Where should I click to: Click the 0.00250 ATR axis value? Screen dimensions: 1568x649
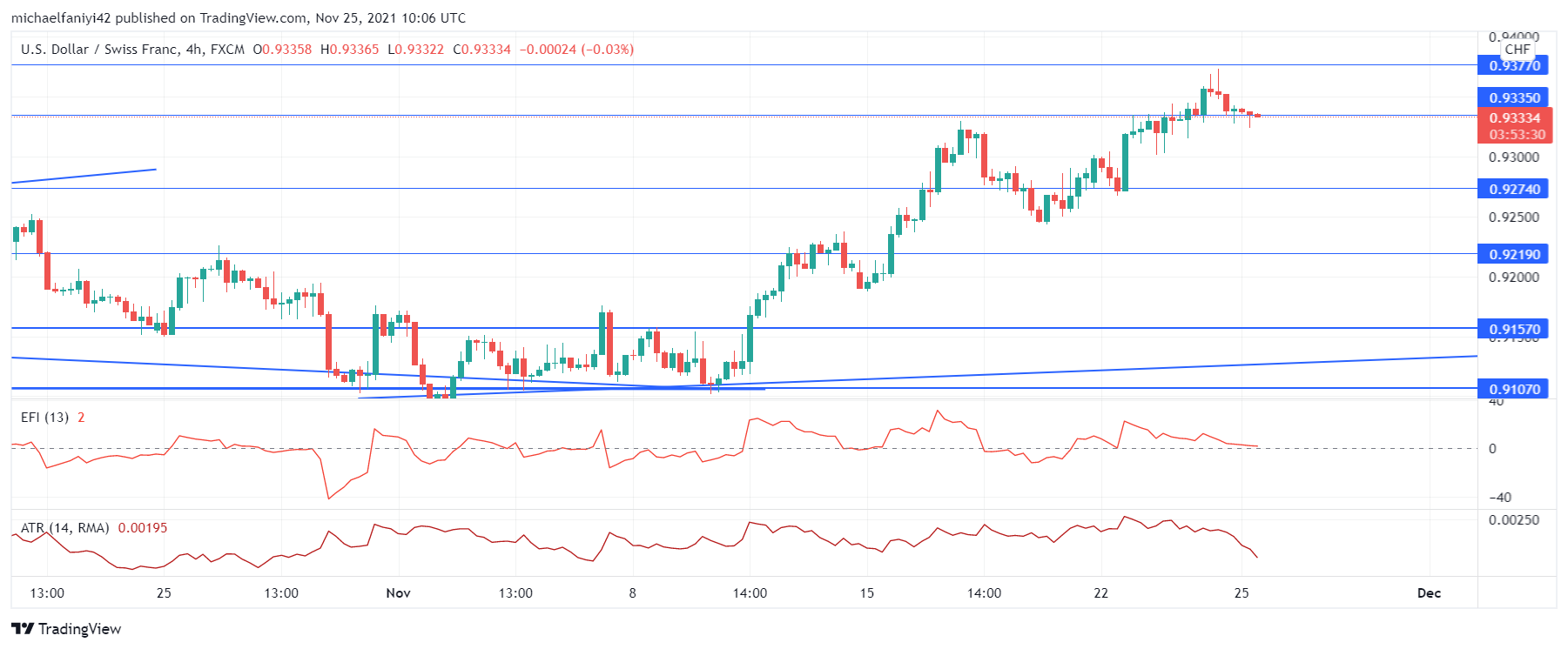[1513, 520]
